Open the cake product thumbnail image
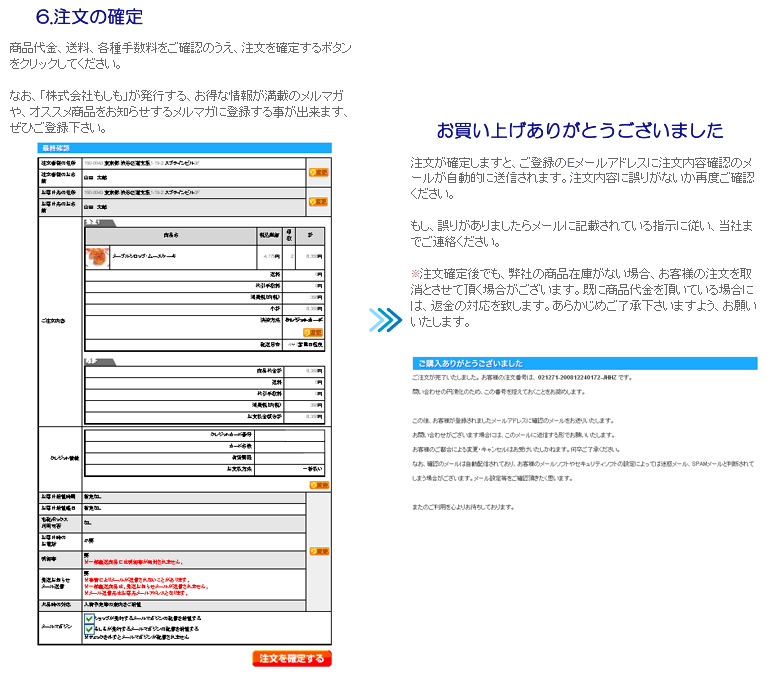 [x=97, y=255]
